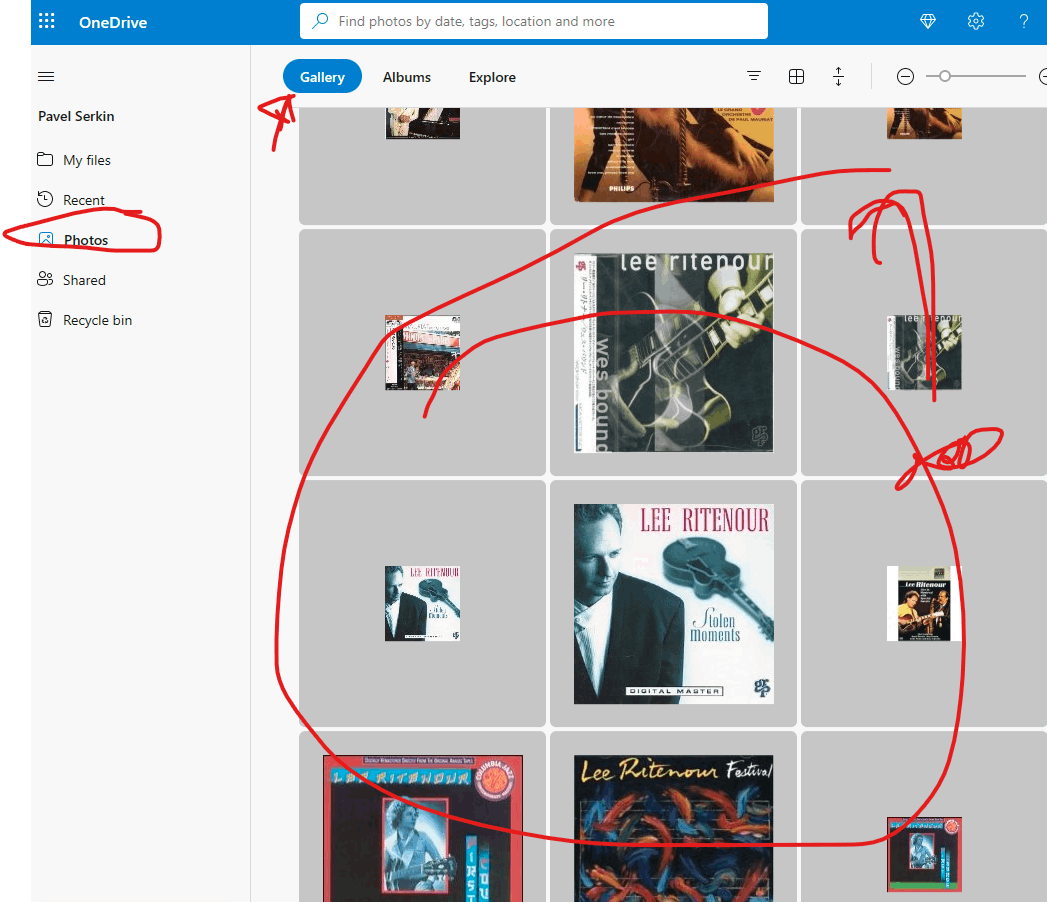Collapse the navigation pane

pyautogui.click(x=45, y=76)
